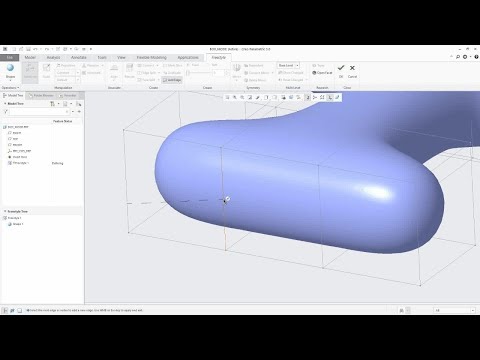Adjust the Crease hard-soft slider

pyautogui.click(x=199, y=73)
